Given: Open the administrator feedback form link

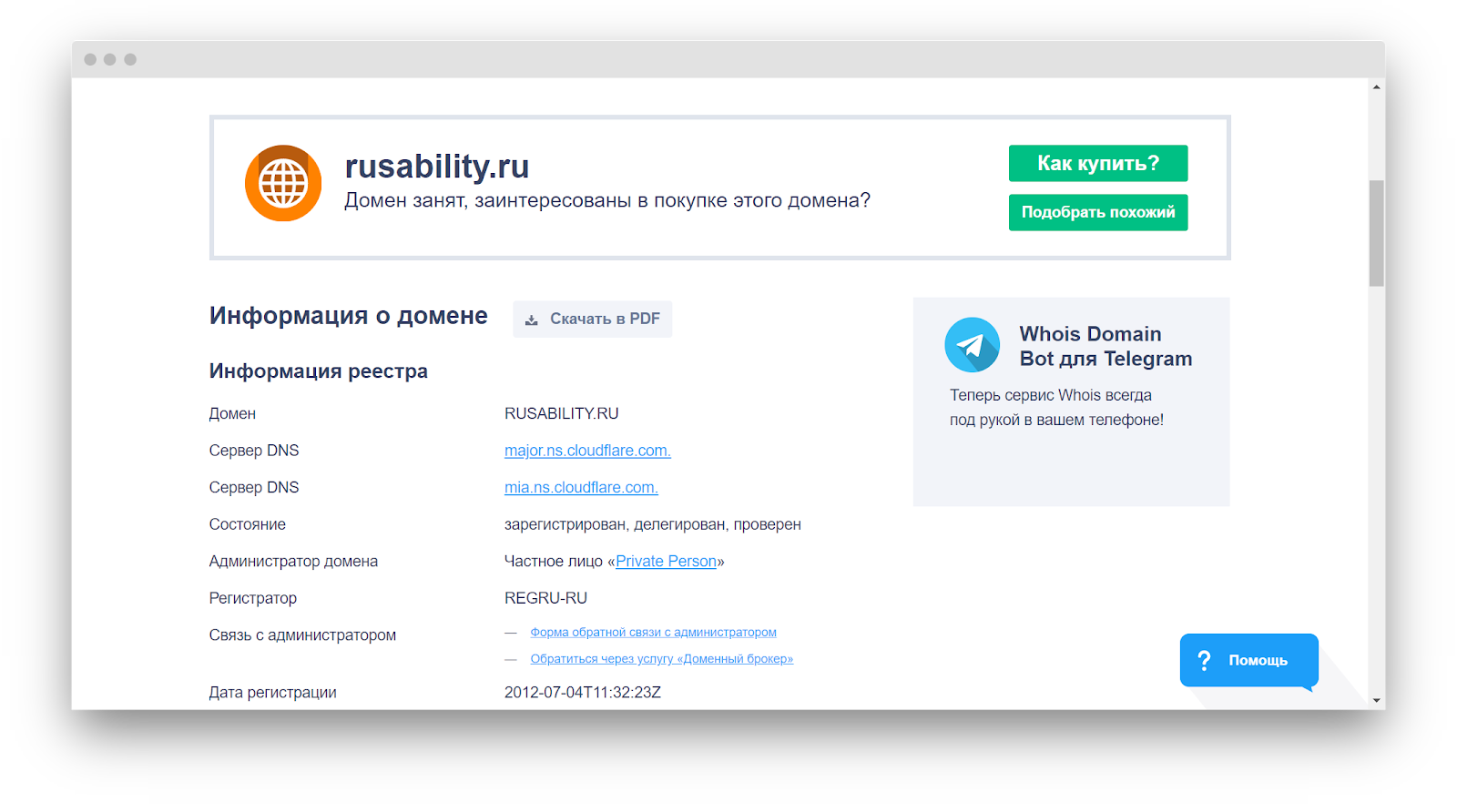Looking at the screenshot, I should pos(653,633).
